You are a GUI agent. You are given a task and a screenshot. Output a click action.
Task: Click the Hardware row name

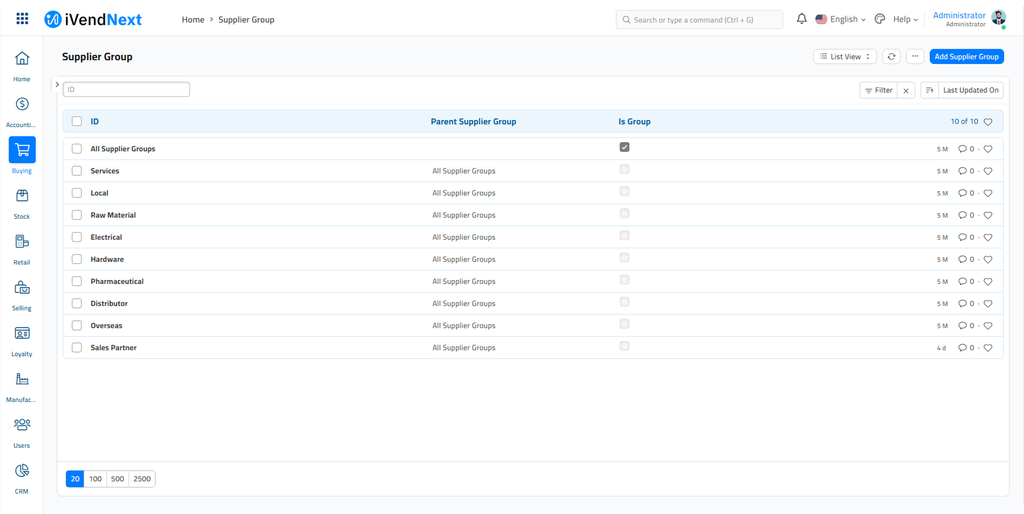(107, 259)
